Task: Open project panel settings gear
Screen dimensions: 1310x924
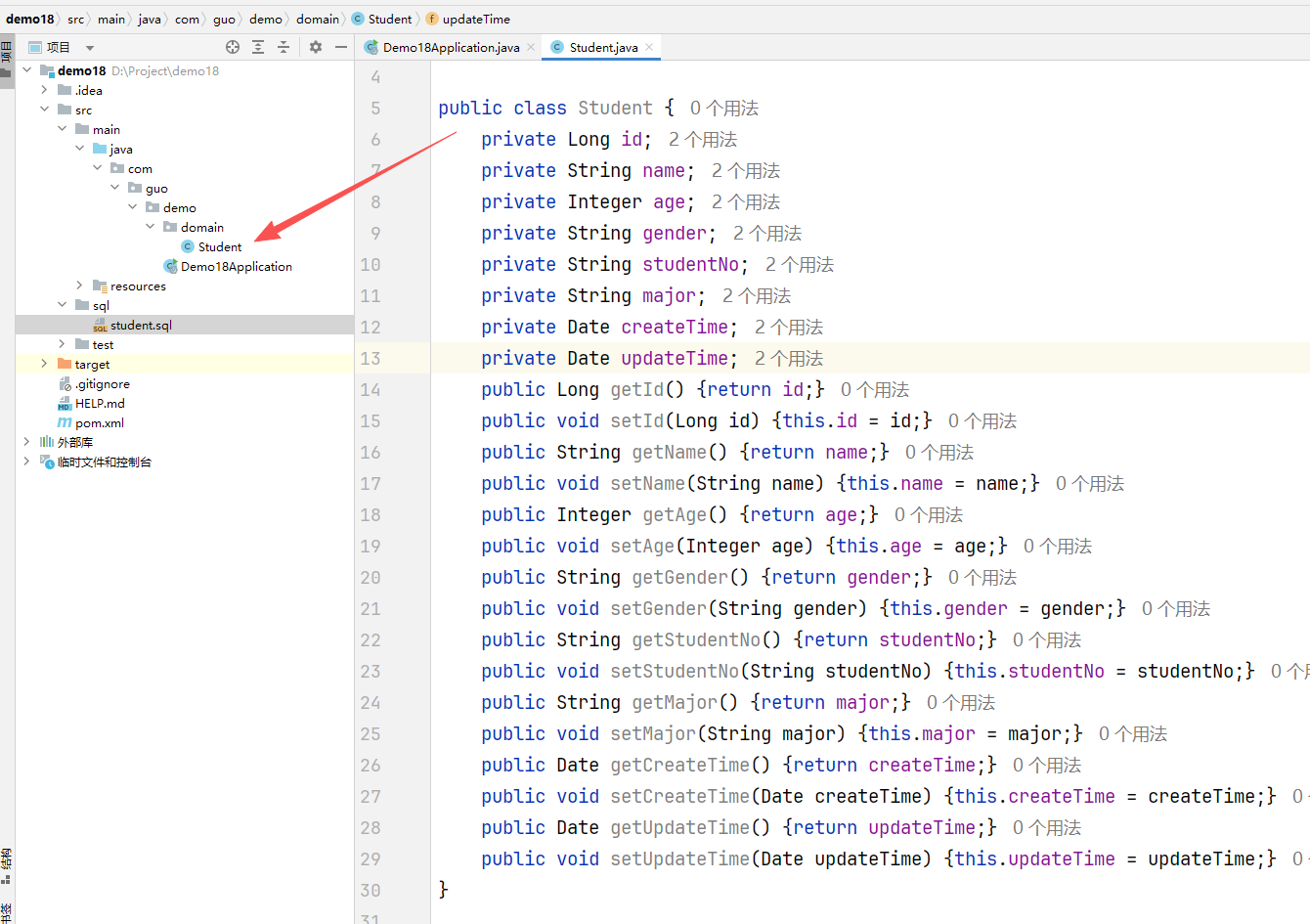Action: tap(316, 47)
